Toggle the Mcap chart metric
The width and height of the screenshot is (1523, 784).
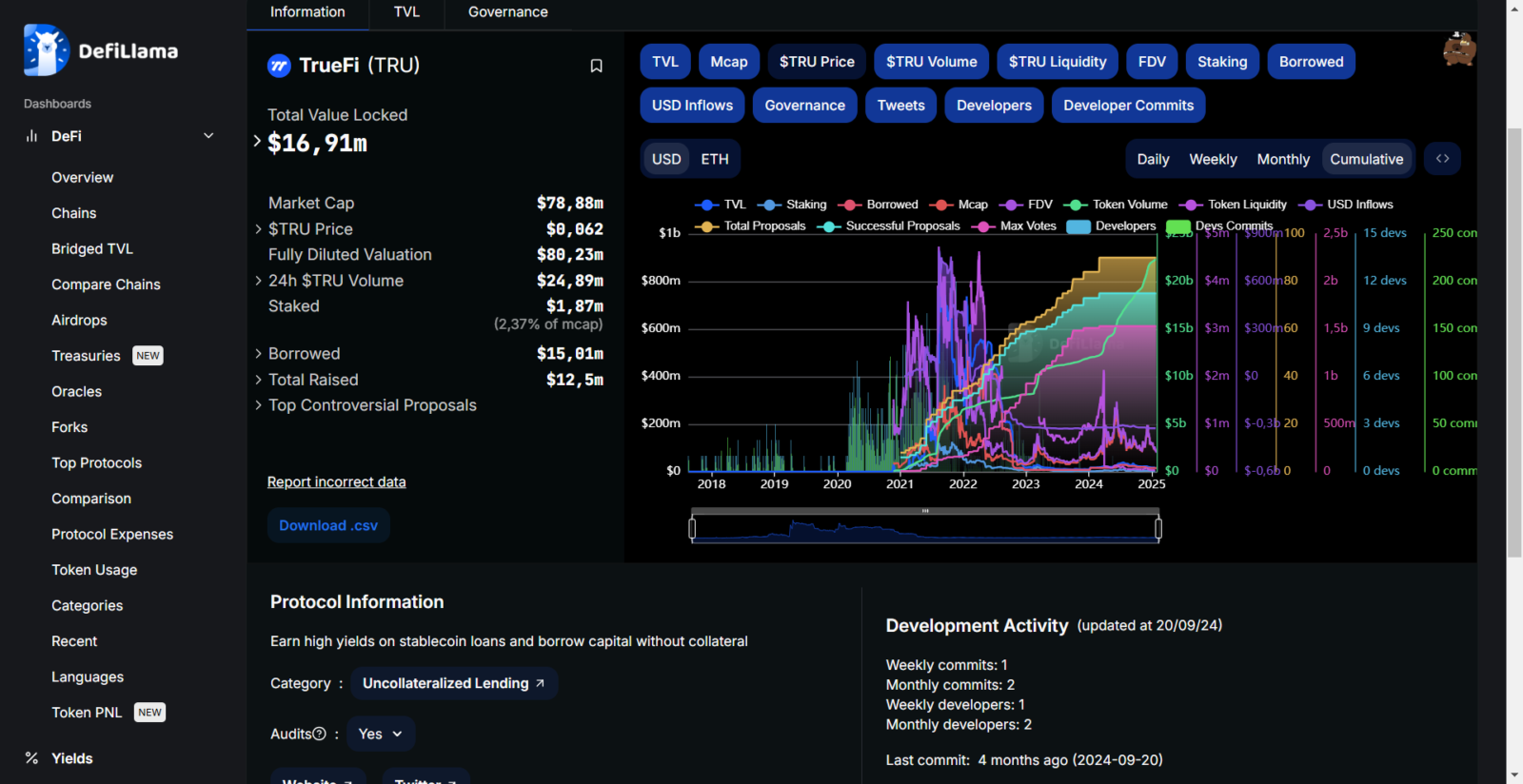[x=729, y=62]
